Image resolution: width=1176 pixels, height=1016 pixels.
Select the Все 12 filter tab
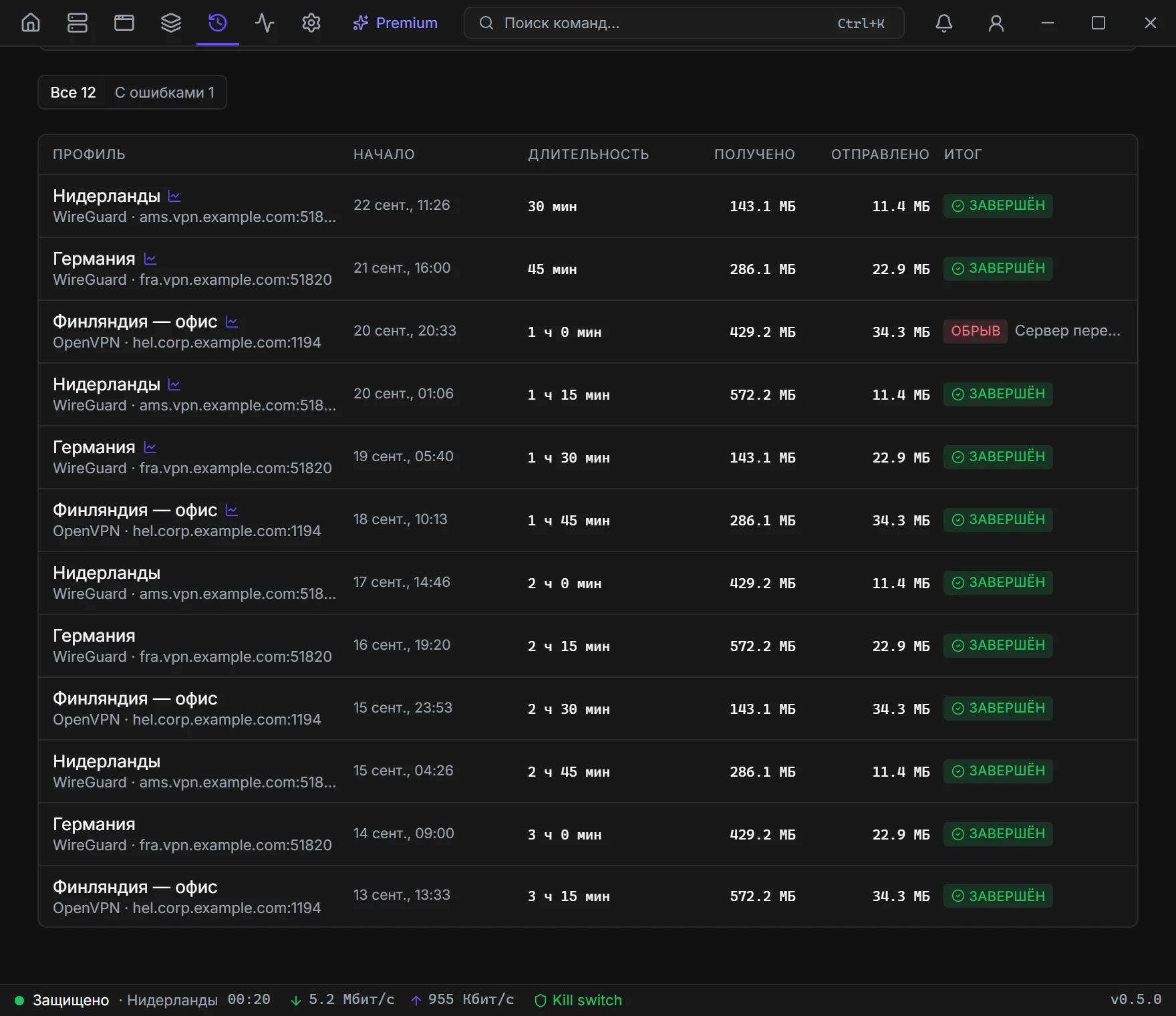(x=73, y=92)
